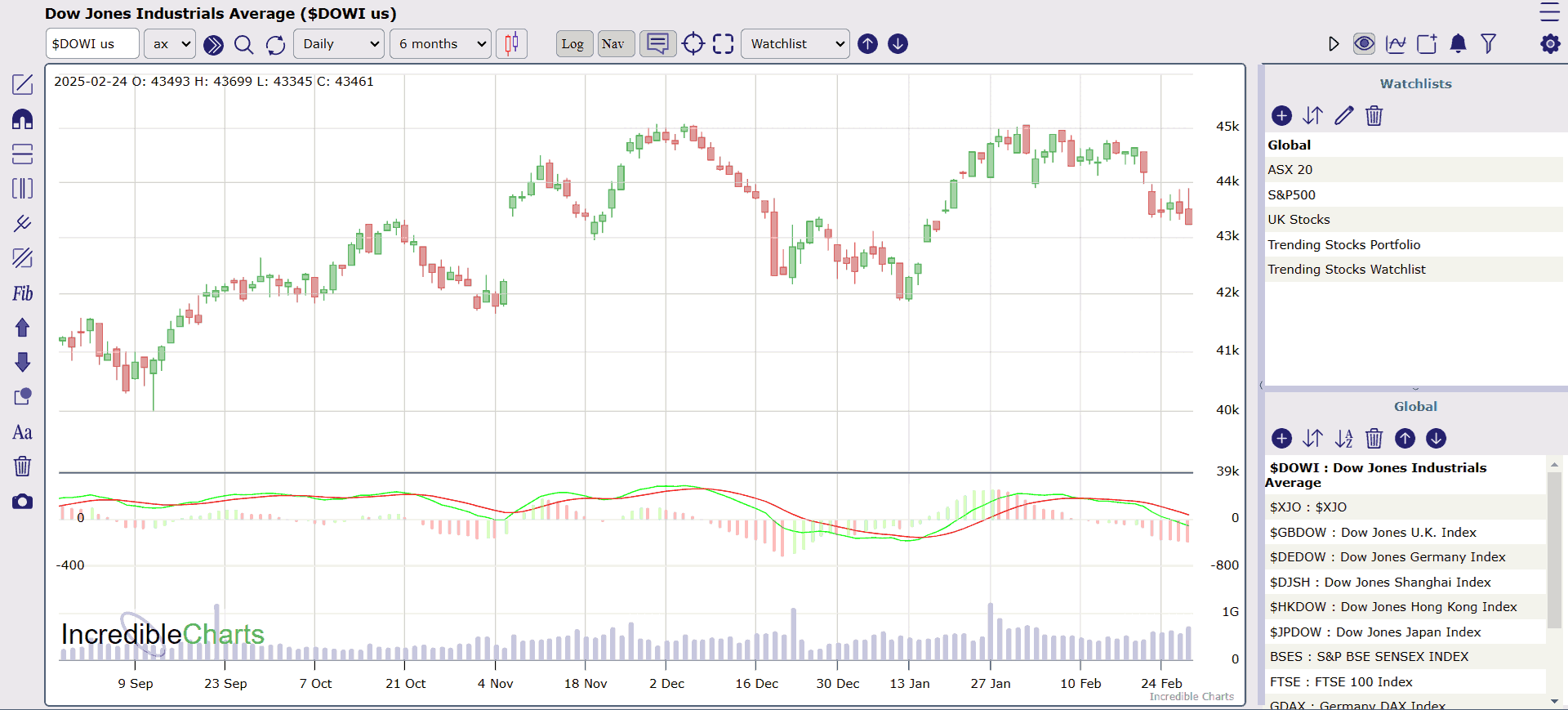1568x710 pixels.
Task: Select Trending Stocks Portfolio watchlist
Action: (1414, 244)
